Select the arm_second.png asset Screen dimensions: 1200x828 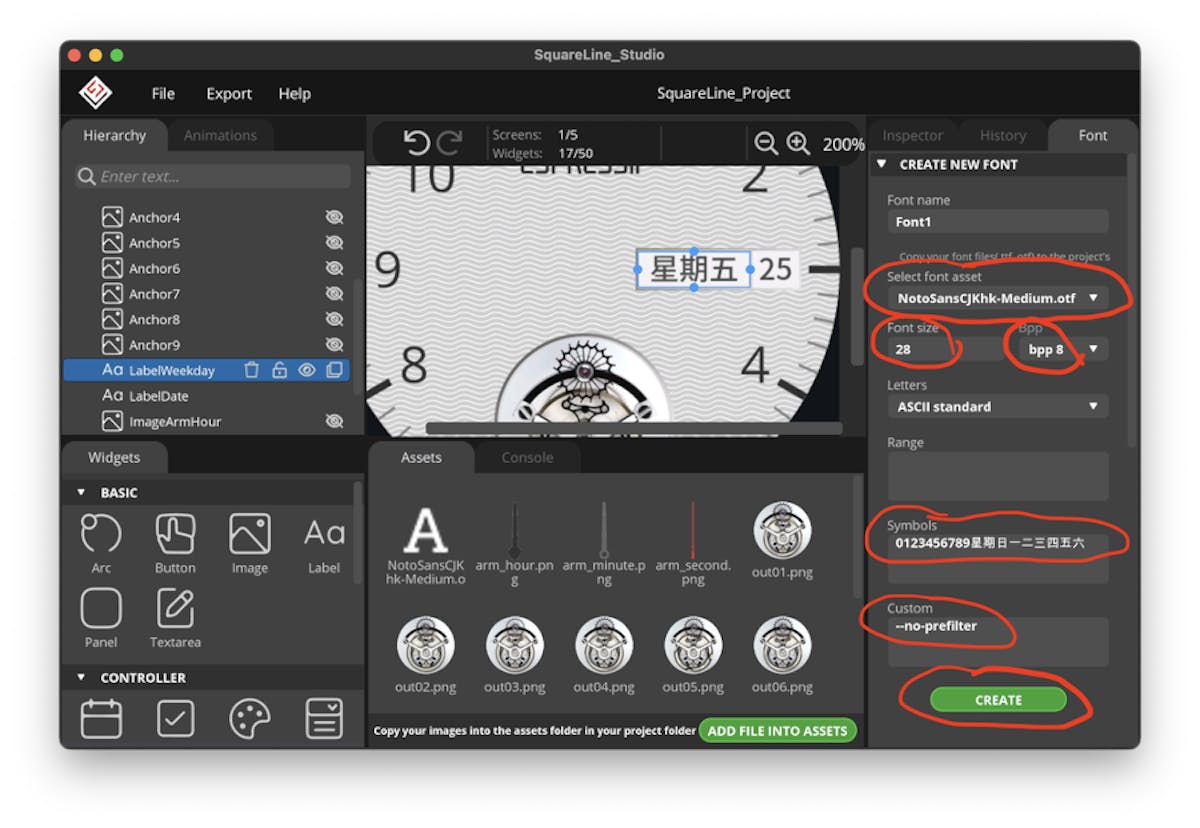[693, 530]
